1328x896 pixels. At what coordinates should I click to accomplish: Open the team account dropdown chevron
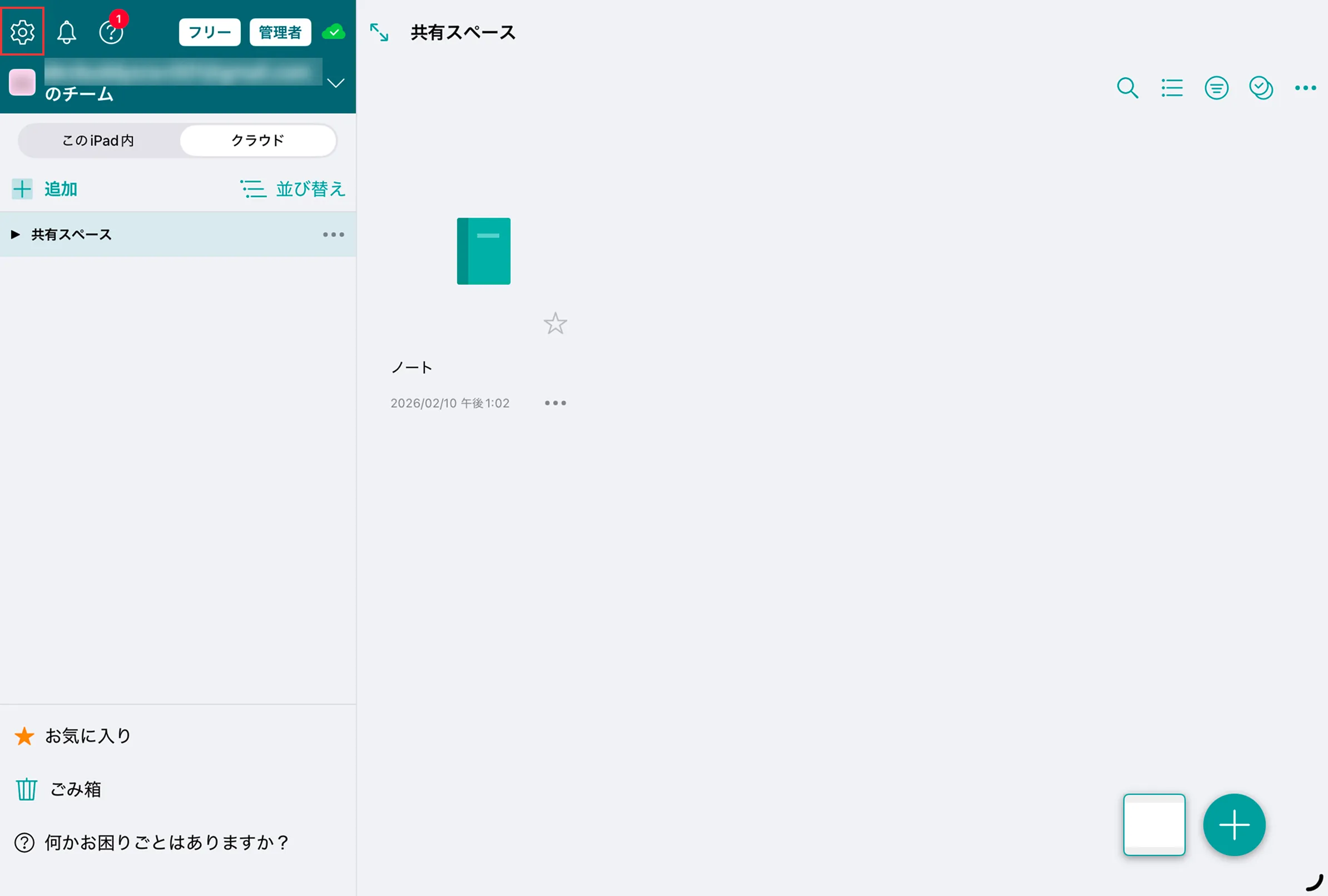point(336,83)
